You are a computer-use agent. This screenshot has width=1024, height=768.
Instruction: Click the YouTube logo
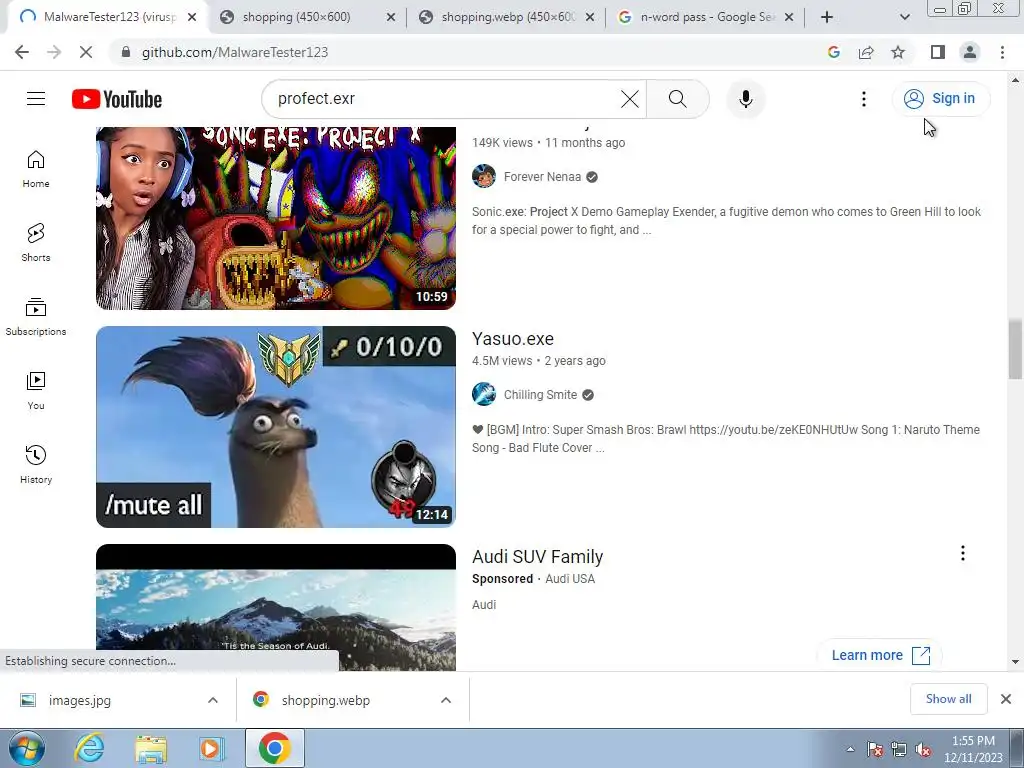click(x=117, y=99)
